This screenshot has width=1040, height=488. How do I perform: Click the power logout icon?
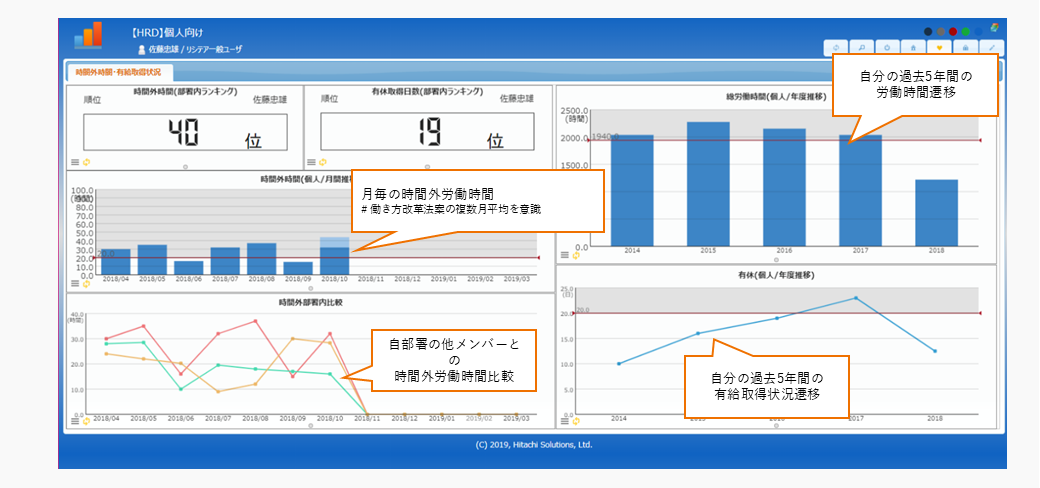[x=887, y=48]
